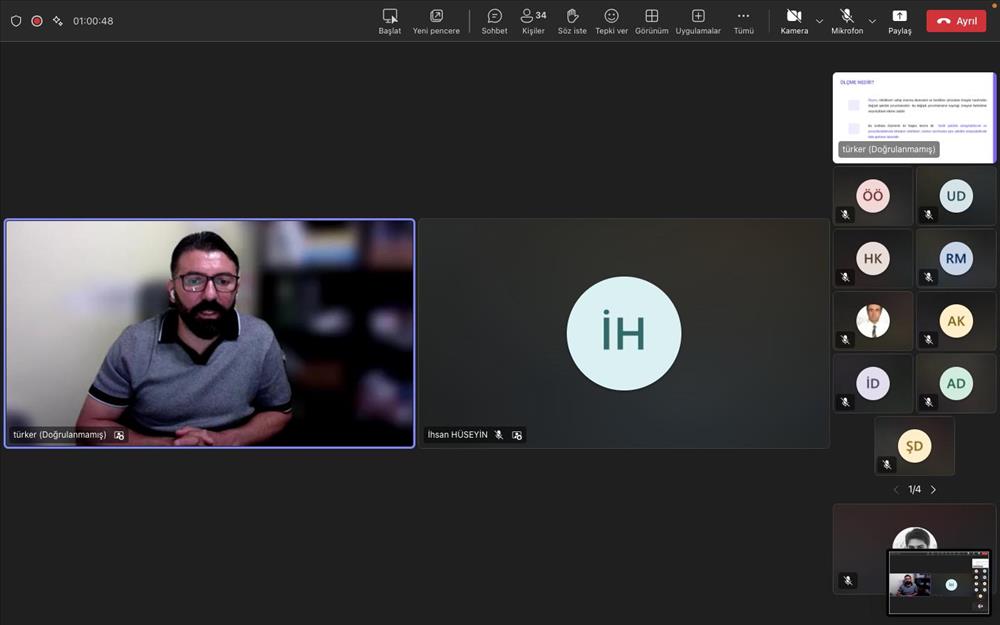Select türker's video tile
This screenshot has height=625, width=1000.
pos(210,334)
